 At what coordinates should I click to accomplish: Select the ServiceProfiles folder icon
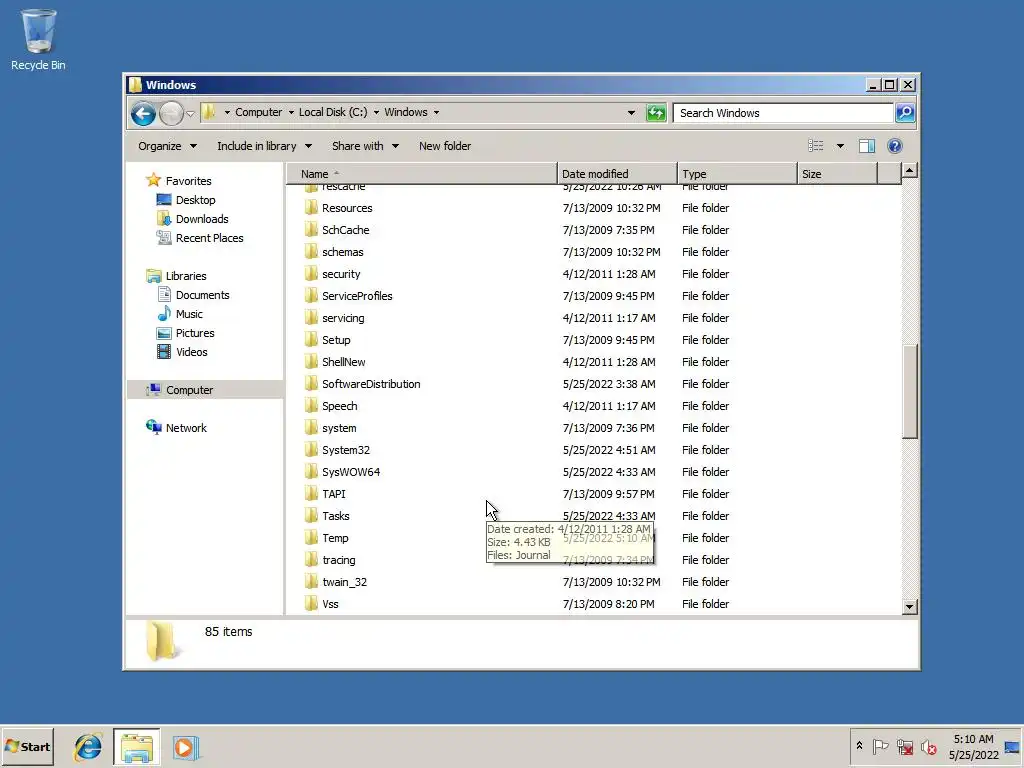pyautogui.click(x=311, y=296)
